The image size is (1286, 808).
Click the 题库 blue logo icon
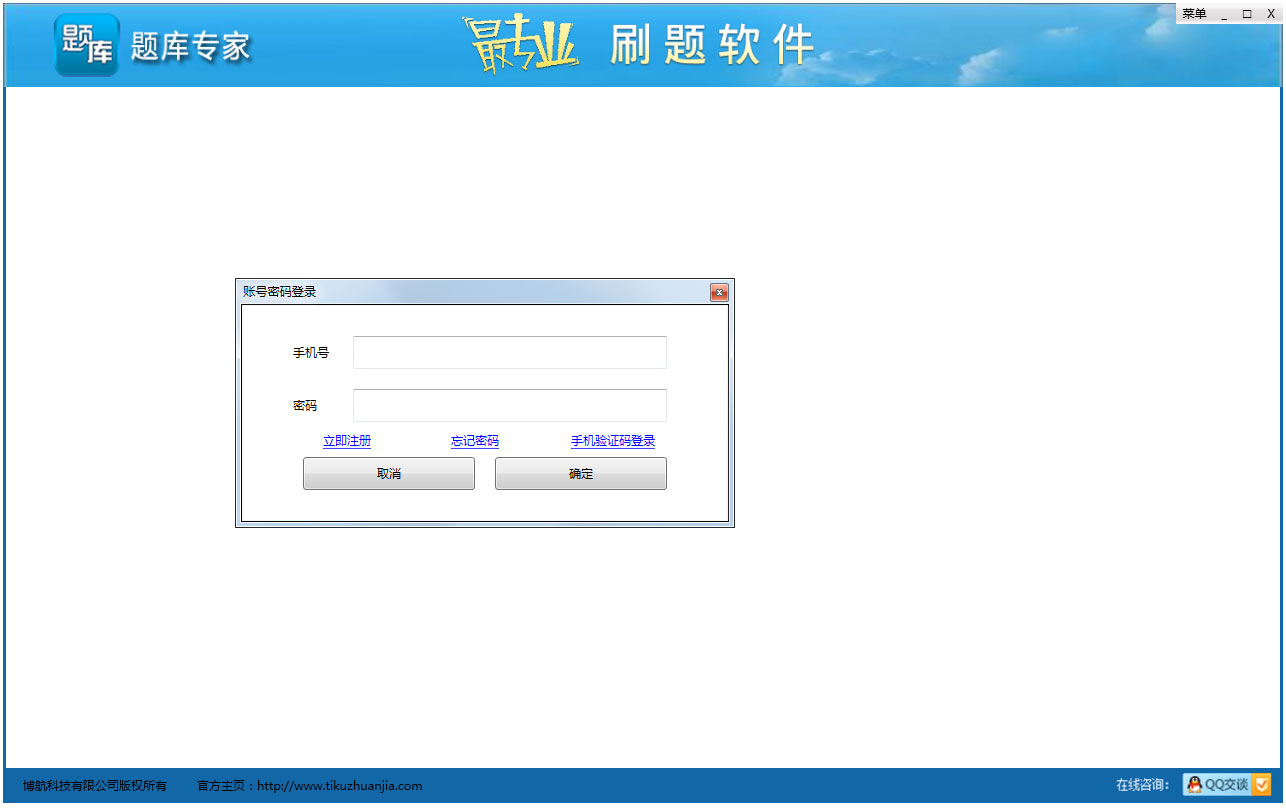coord(87,45)
